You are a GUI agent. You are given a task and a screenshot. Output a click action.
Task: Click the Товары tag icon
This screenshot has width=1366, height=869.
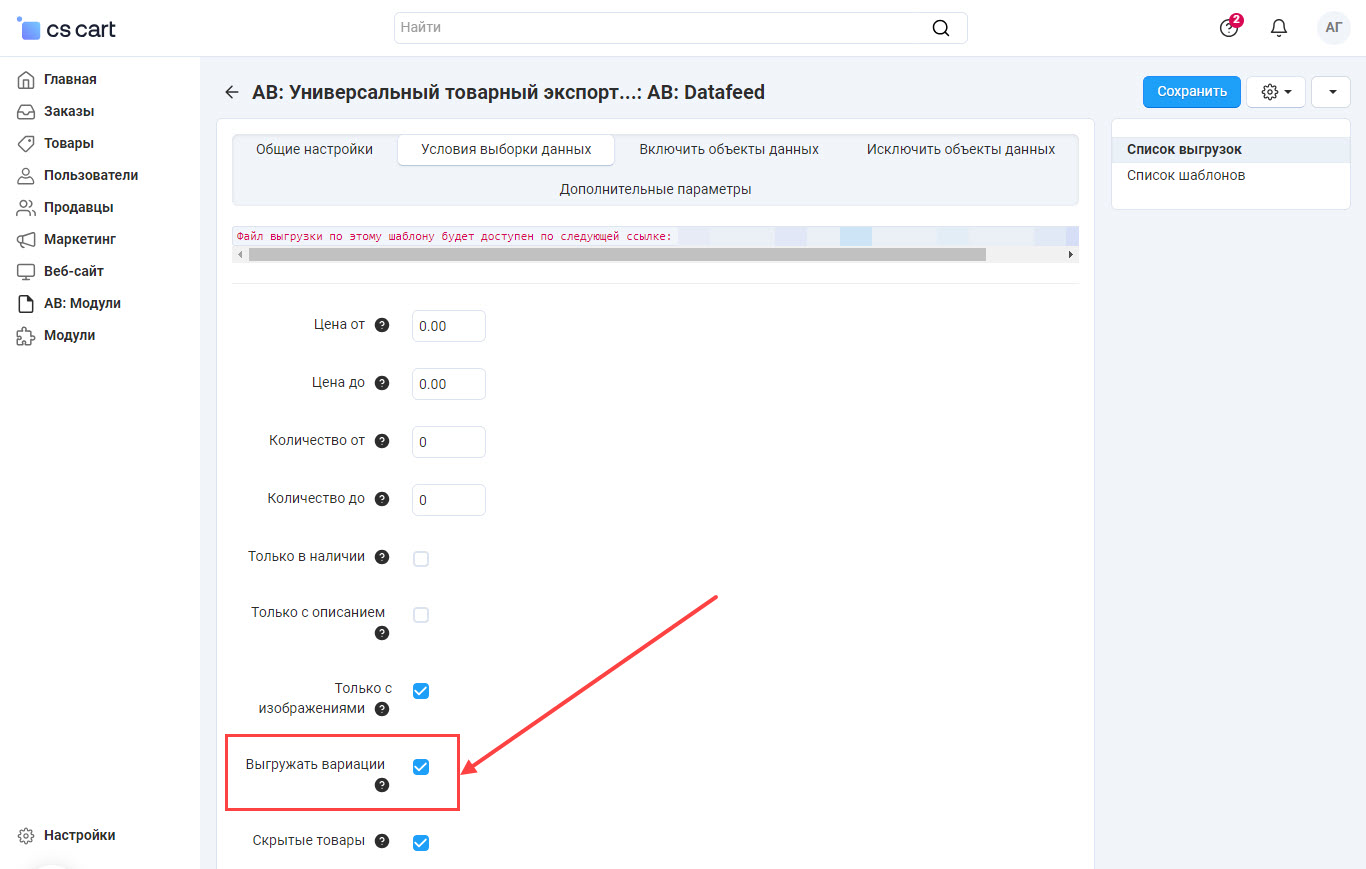coord(26,143)
